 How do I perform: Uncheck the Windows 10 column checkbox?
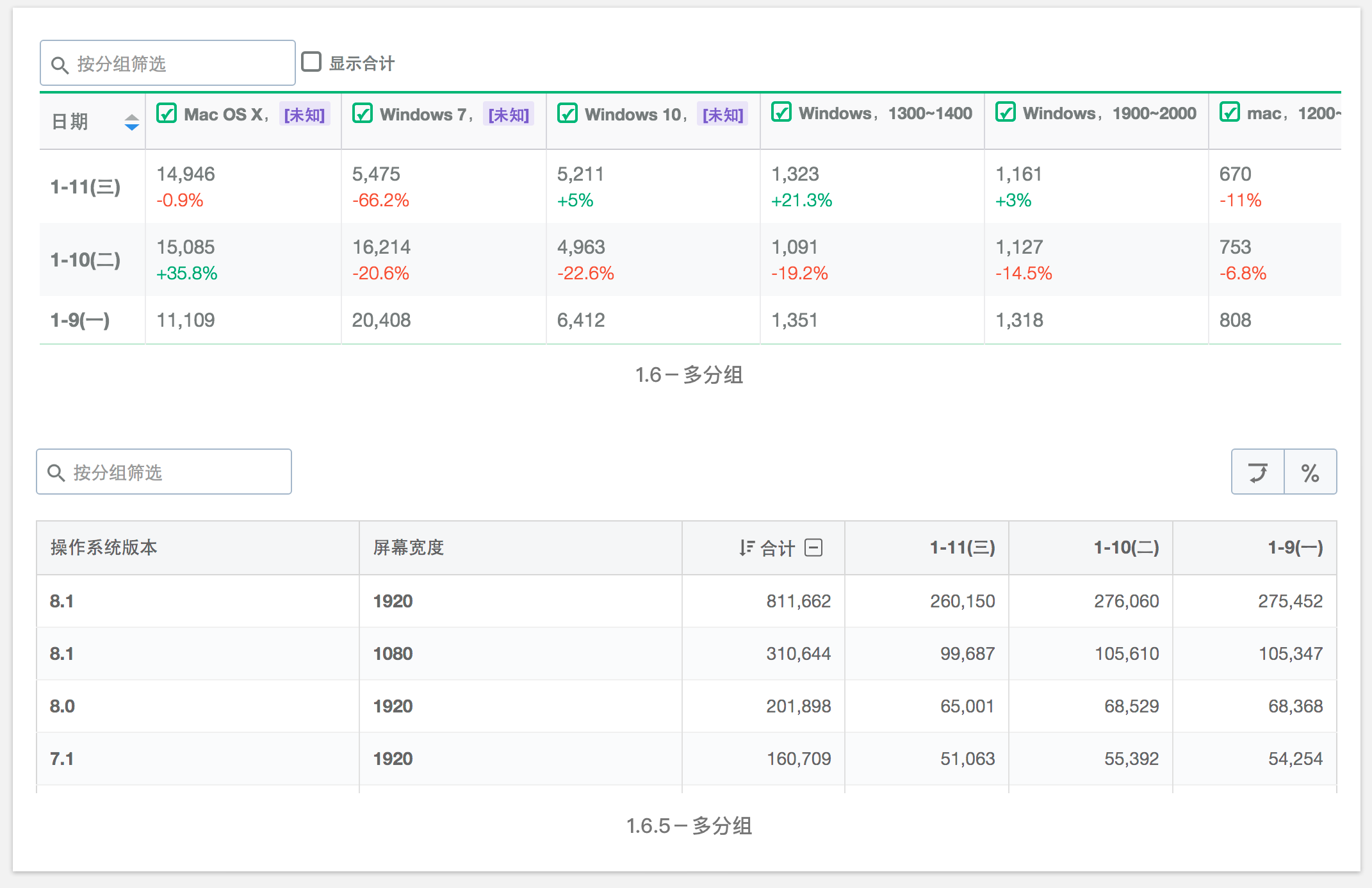[x=568, y=113]
